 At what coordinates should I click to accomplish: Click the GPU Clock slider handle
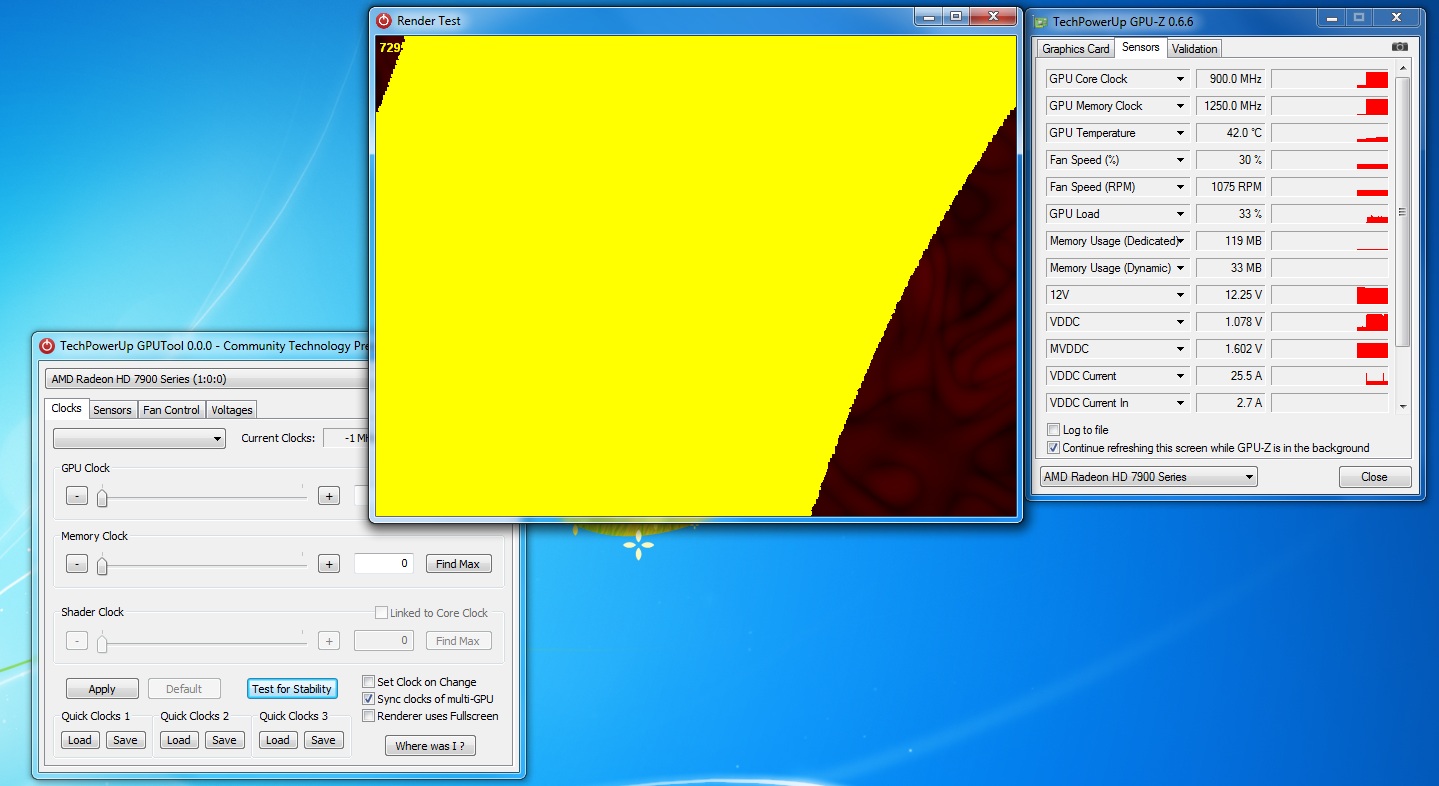coord(102,498)
